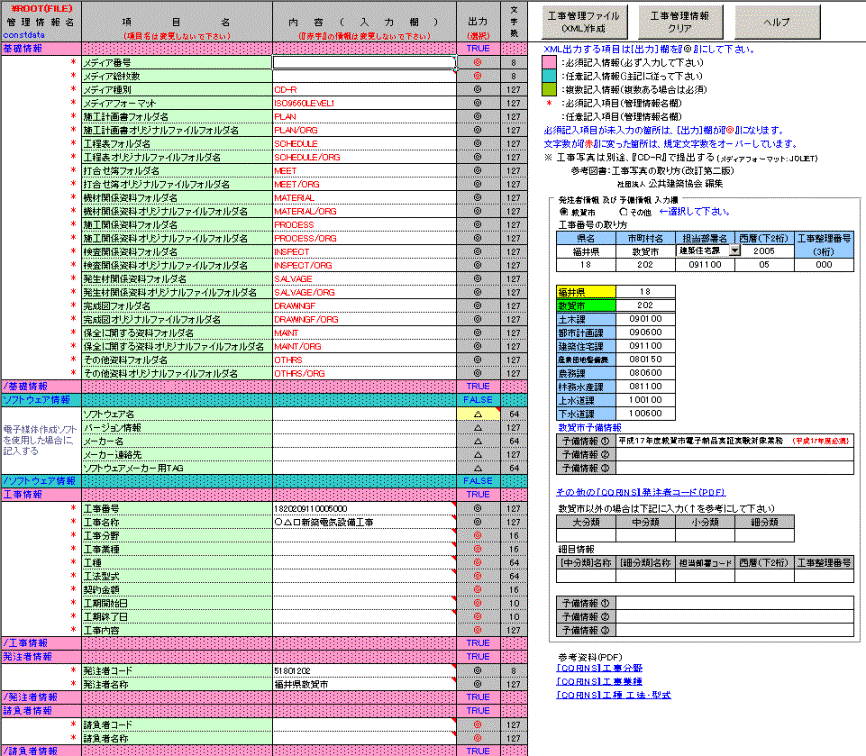Click the green 複数記入情報 legend swatch
This screenshot has height=756, width=866.
549,89
